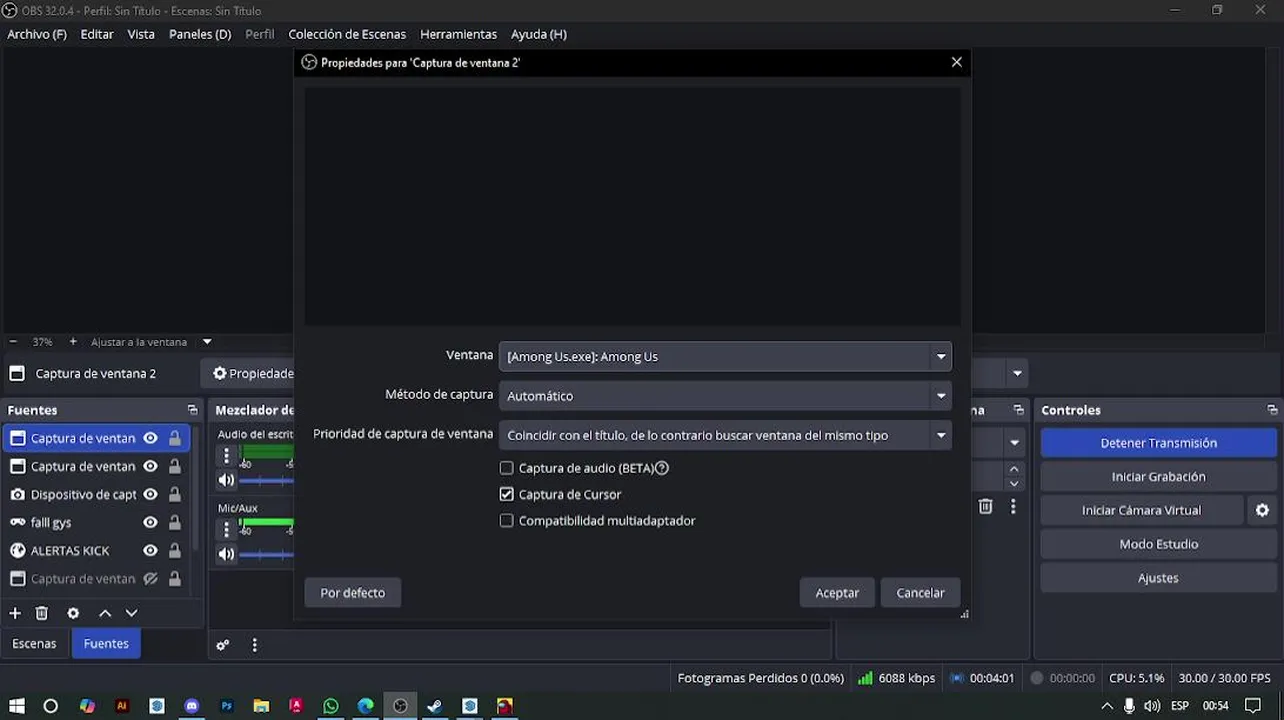
Task: Uncheck Captura de Cursor
Action: pos(506,494)
